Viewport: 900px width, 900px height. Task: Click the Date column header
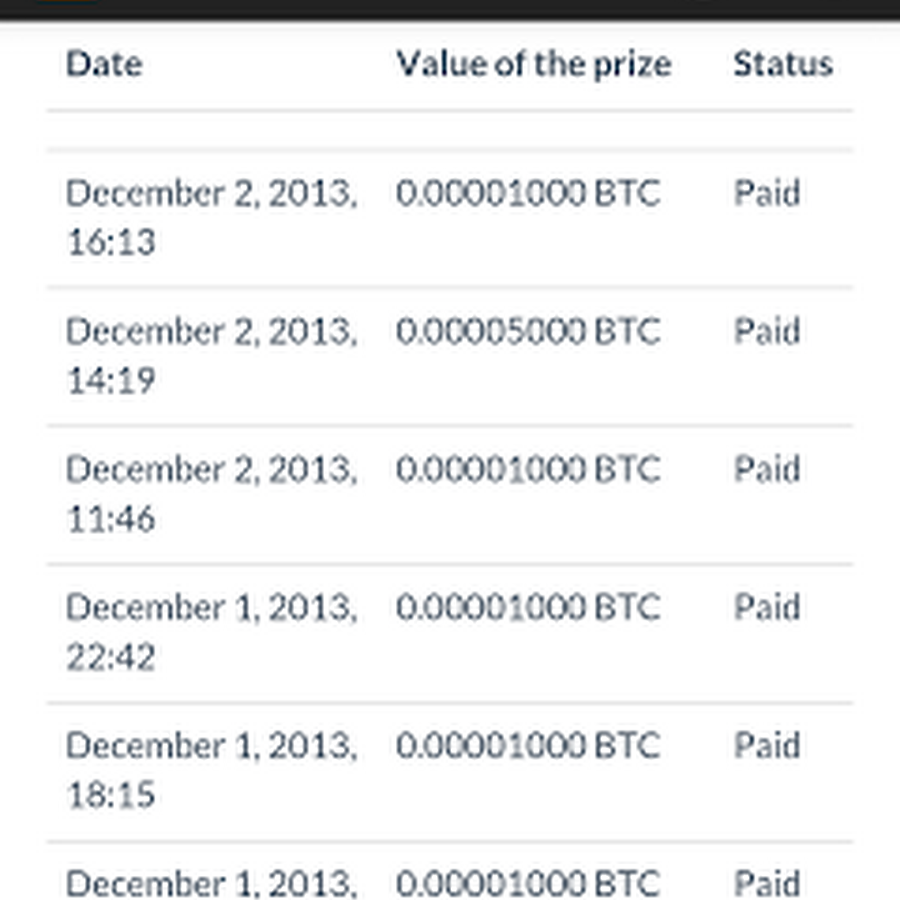tap(104, 64)
